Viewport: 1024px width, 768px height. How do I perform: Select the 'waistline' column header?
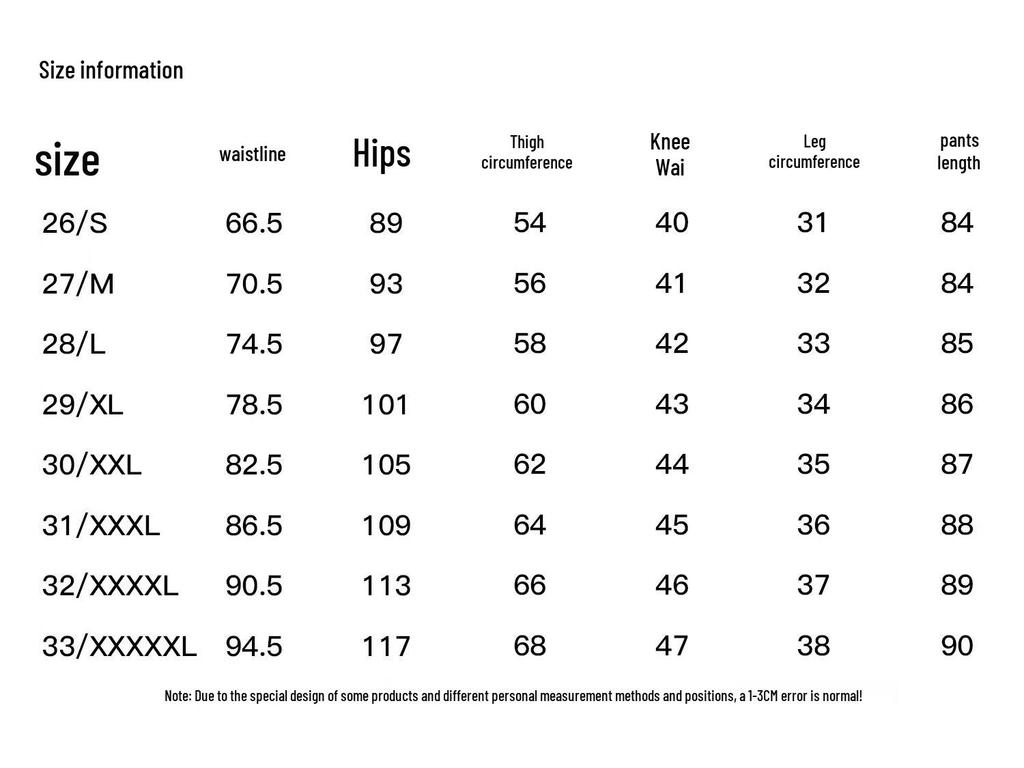pos(252,154)
